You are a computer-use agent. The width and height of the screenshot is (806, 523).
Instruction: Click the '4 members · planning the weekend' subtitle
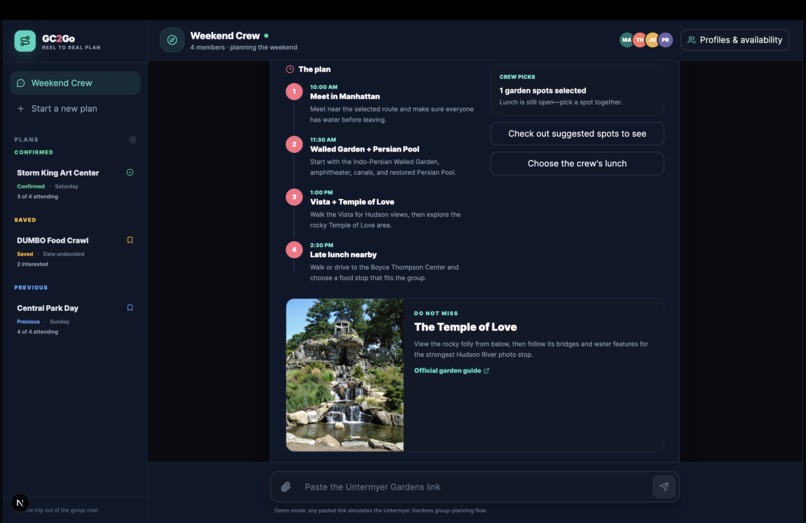(244, 47)
